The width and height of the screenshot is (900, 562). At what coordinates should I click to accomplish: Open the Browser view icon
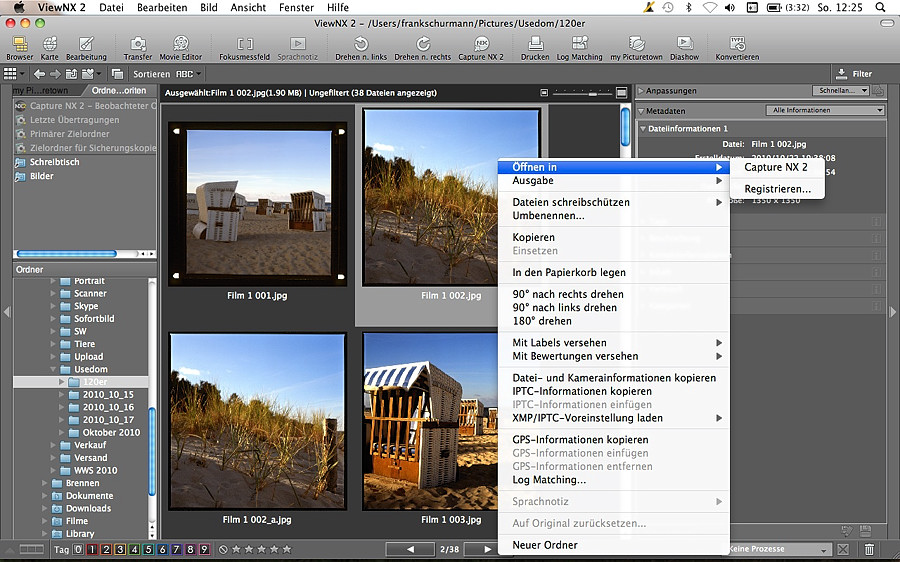click(x=20, y=44)
